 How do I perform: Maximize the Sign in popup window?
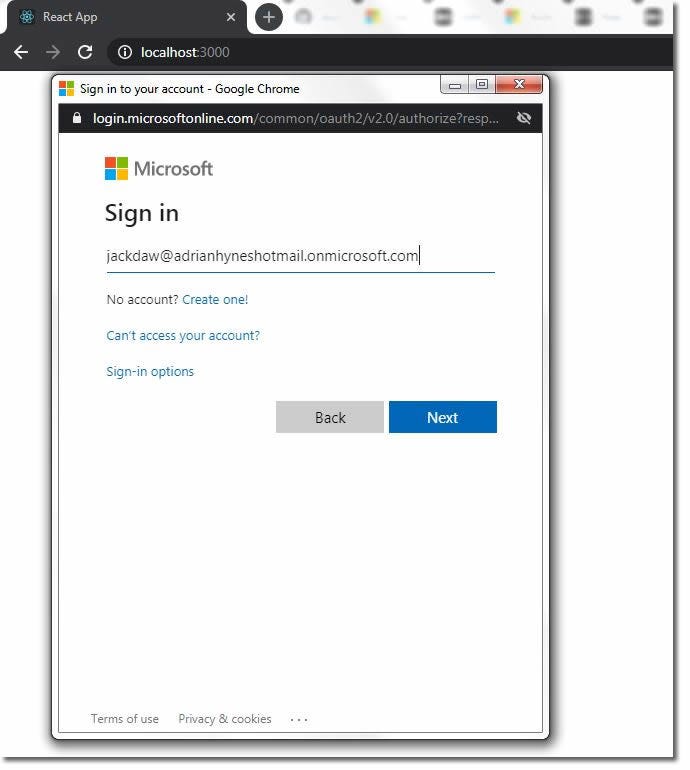[482, 84]
